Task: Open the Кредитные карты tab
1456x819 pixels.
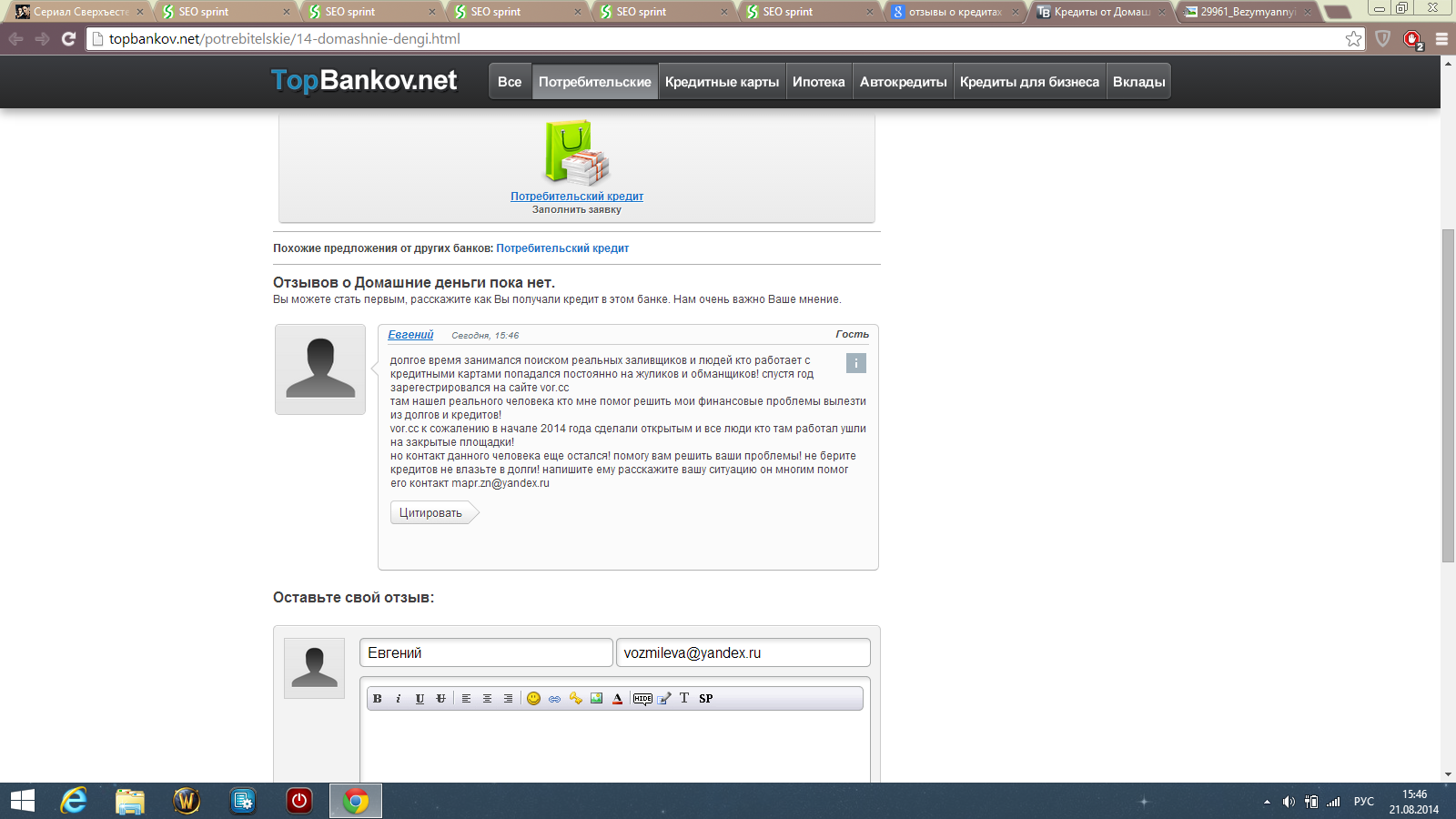Action: [x=723, y=81]
